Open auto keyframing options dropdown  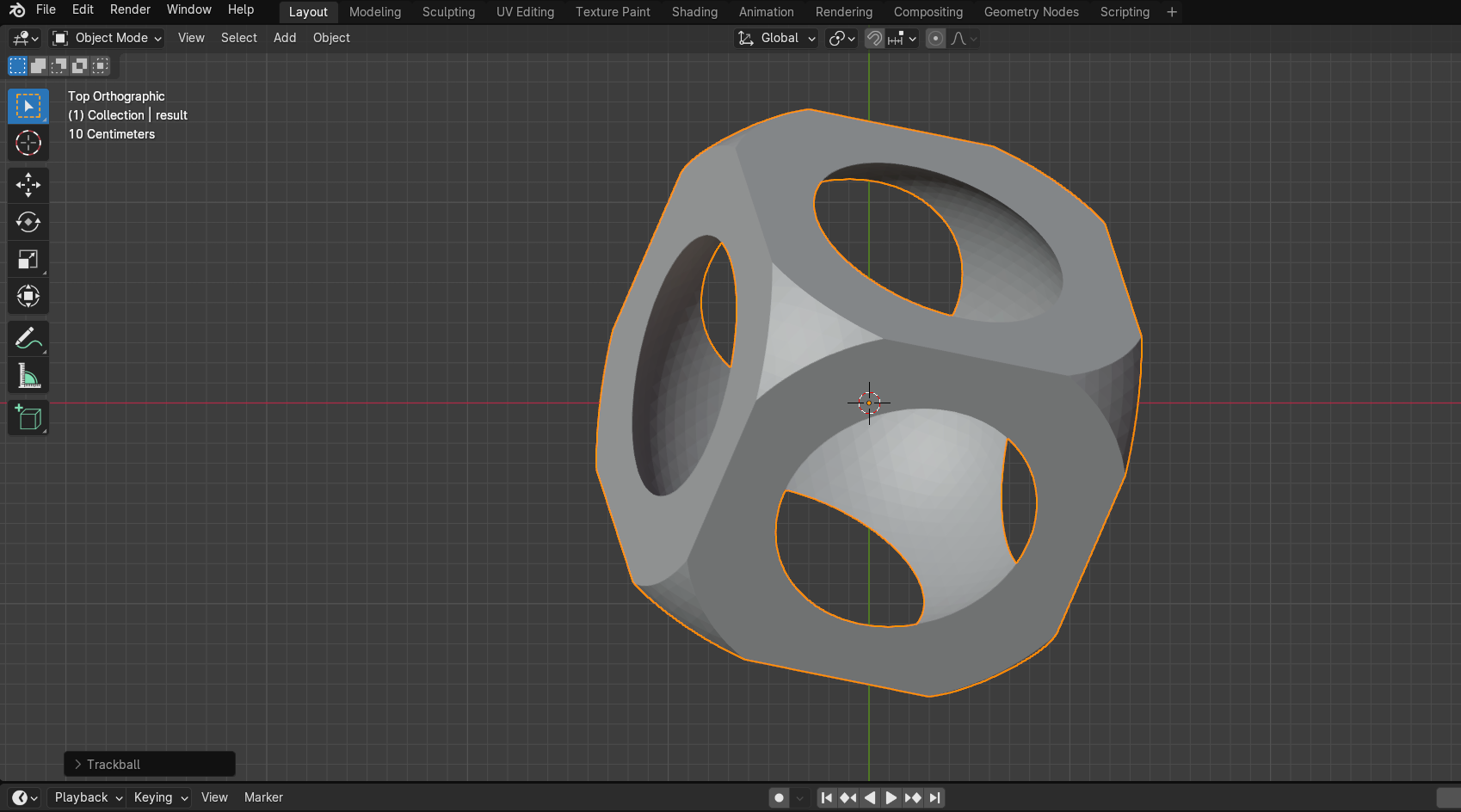pyautogui.click(x=799, y=797)
